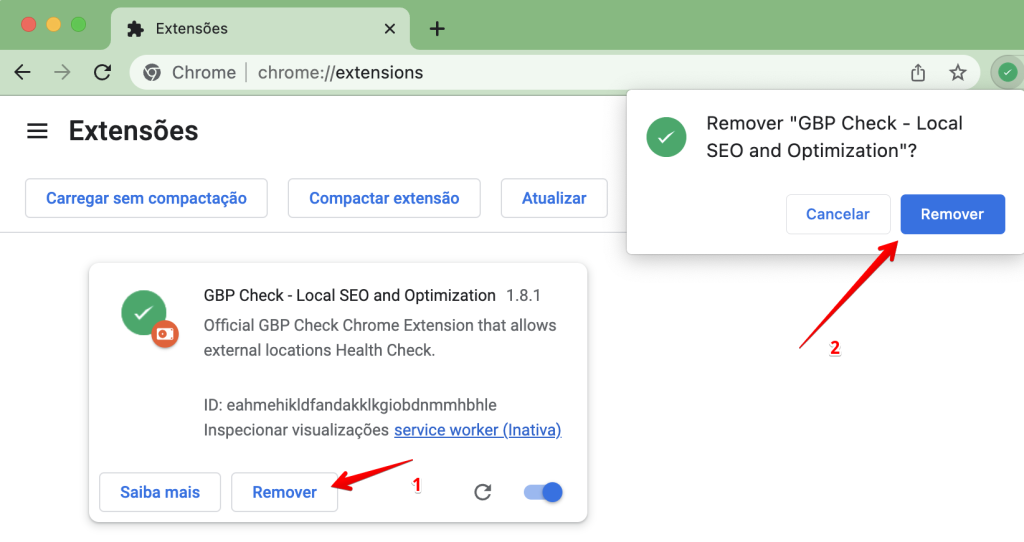Screen dimensions: 1024x542
Task: Confirm removal with the blue Remover button
Action: point(952,214)
